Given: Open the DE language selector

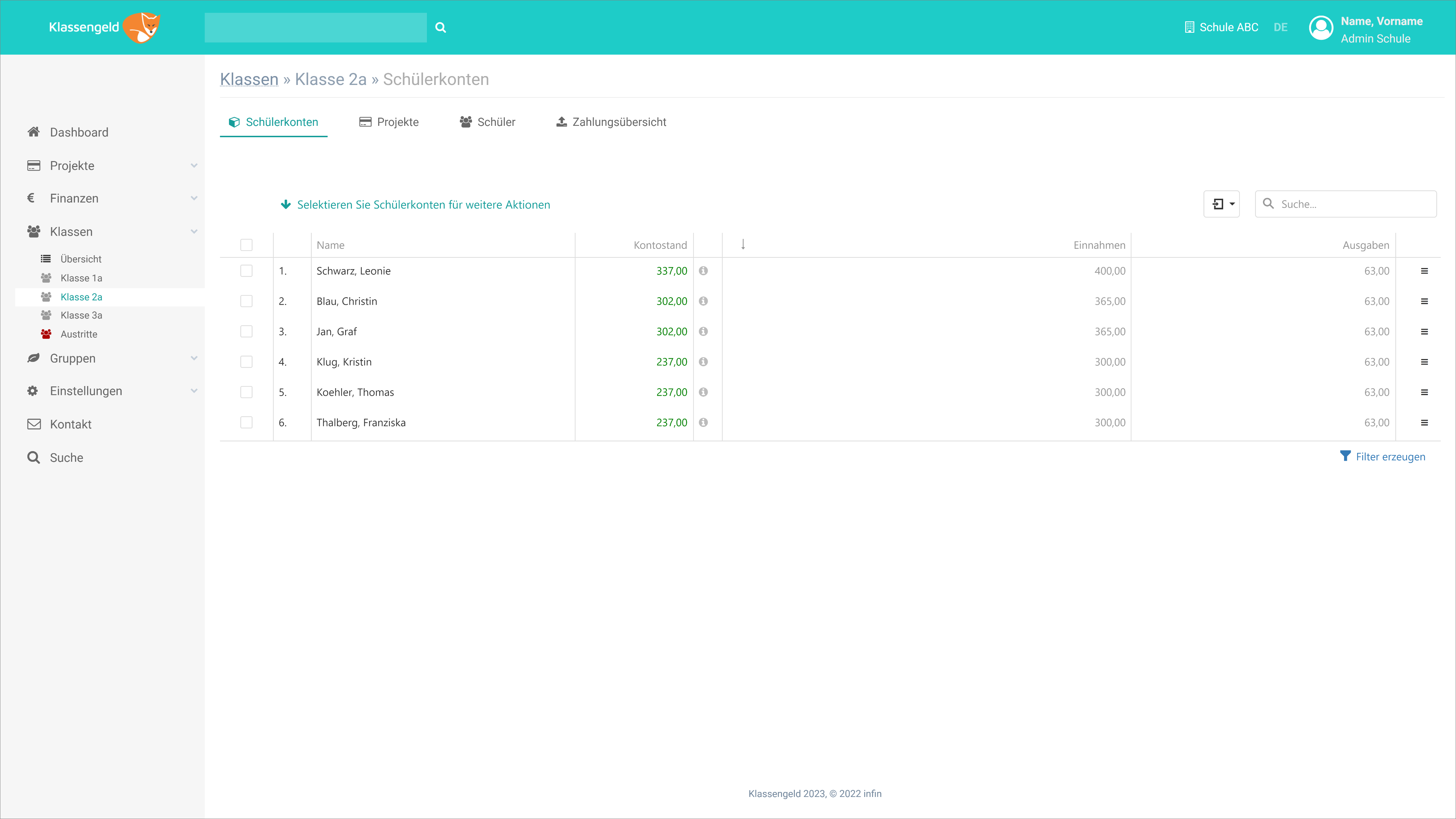Looking at the screenshot, I should tap(1280, 27).
